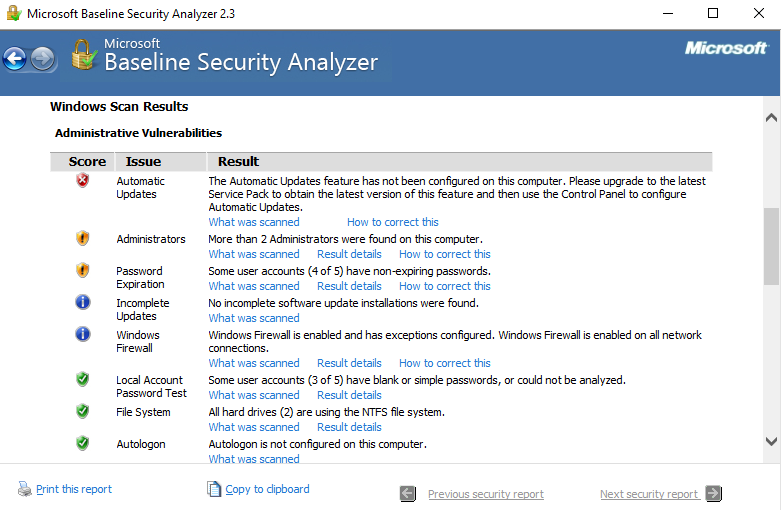This screenshot has height=510, width=781.
Task: Open How to correct this for Windows Firewall
Action: (x=444, y=363)
